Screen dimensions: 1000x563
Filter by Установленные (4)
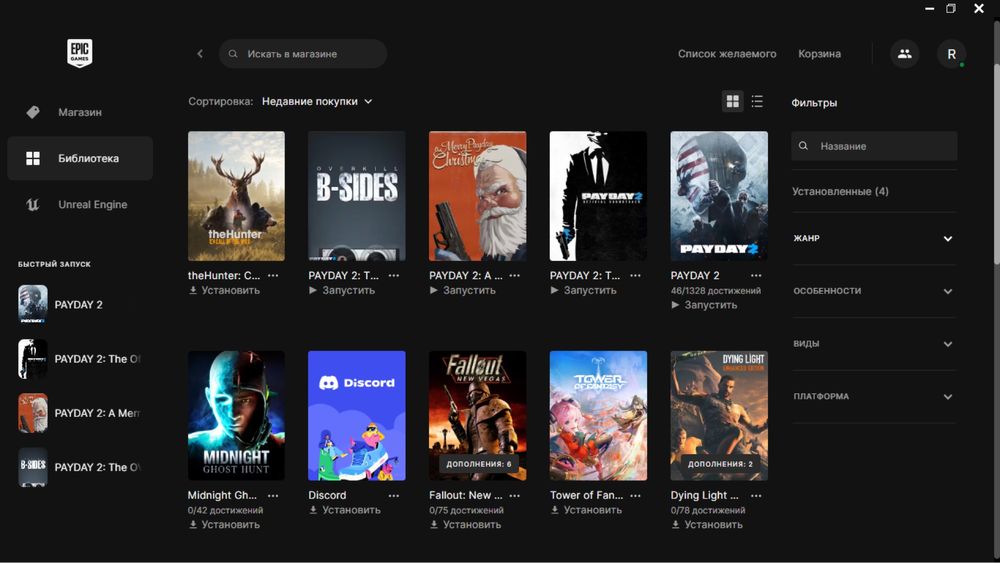(841, 191)
